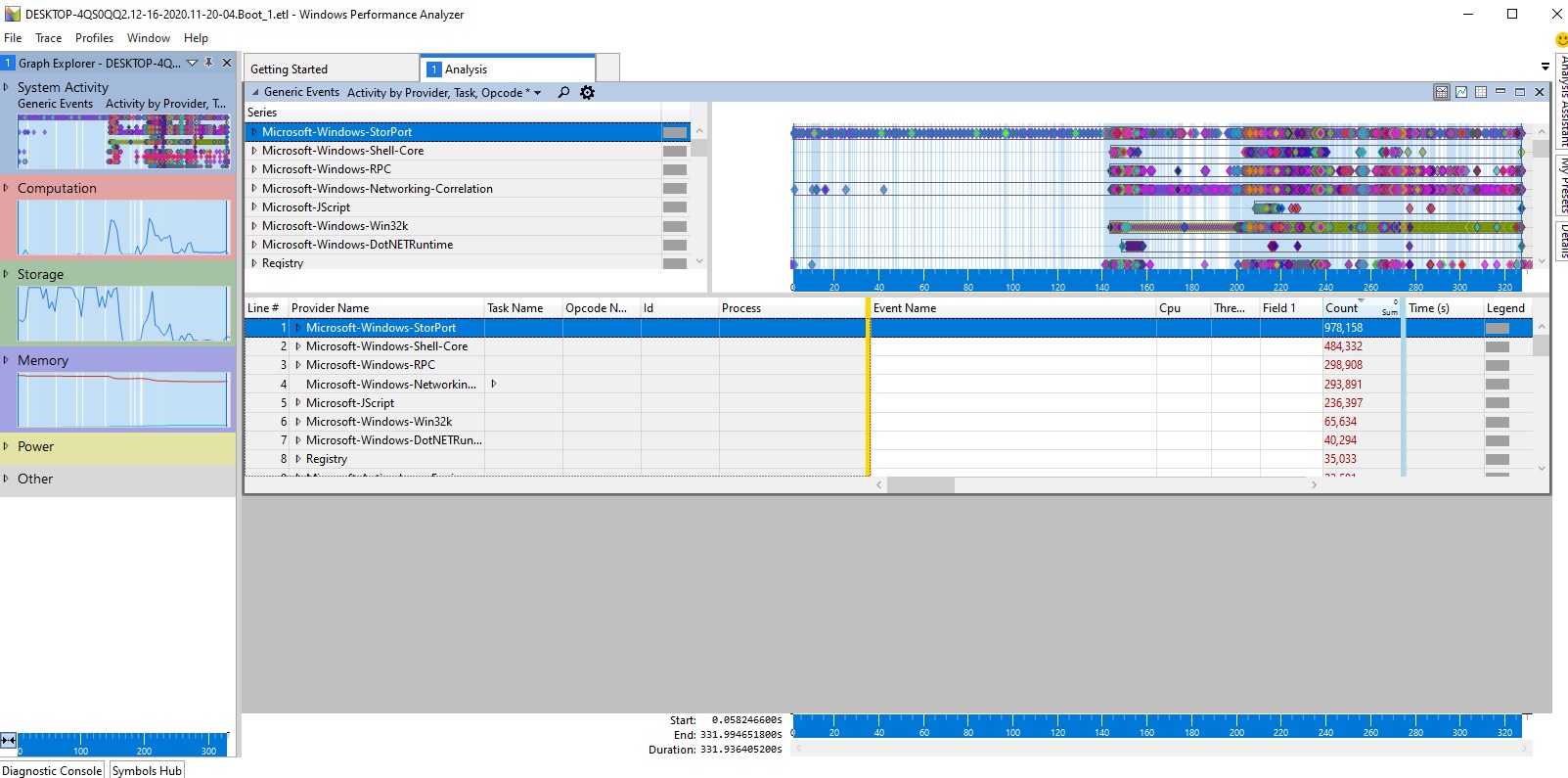Open Diagnostic Console tab
The image size is (1568, 778).
pyautogui.click(x=53, y=770)
